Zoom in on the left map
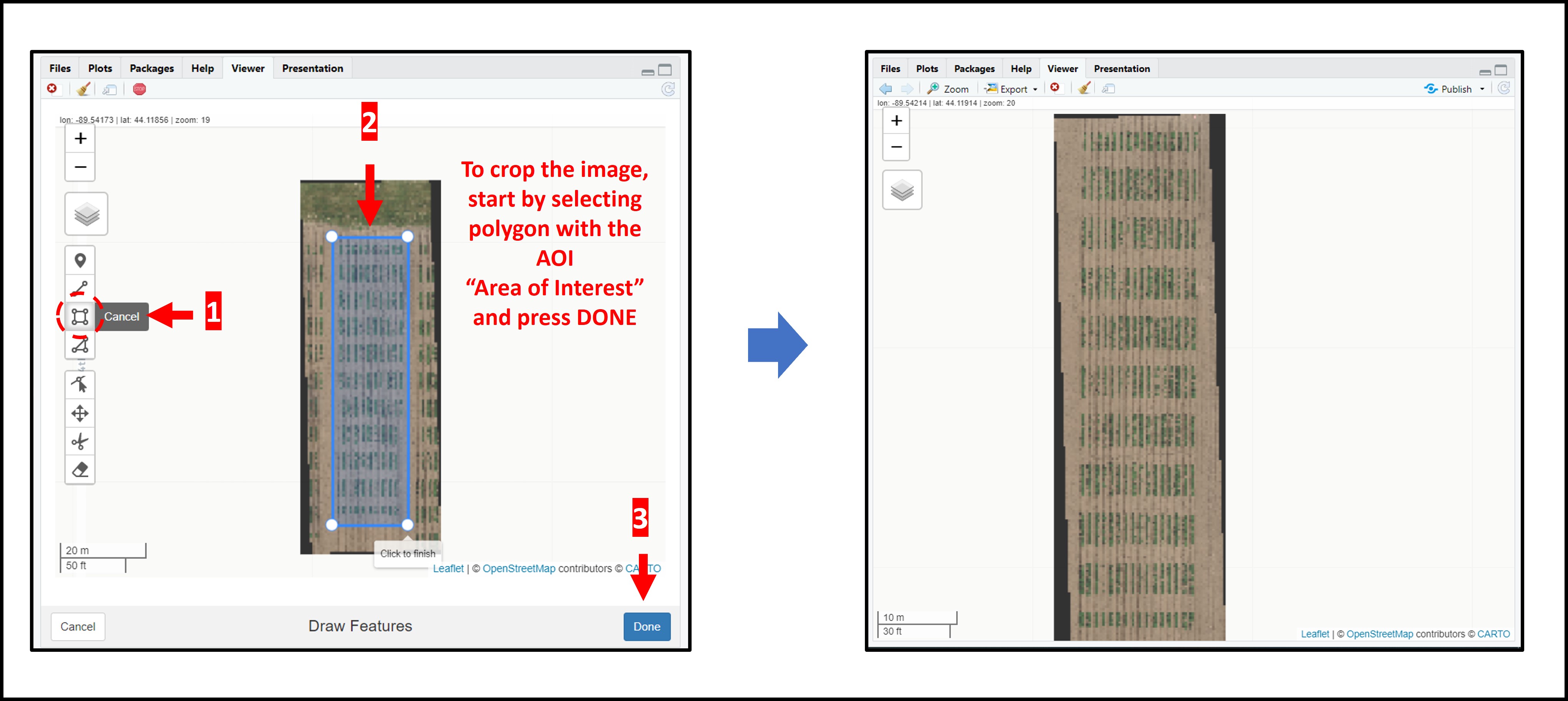Image resolution: width=1568 pixels, height=701 pixels. click(80, 139)
